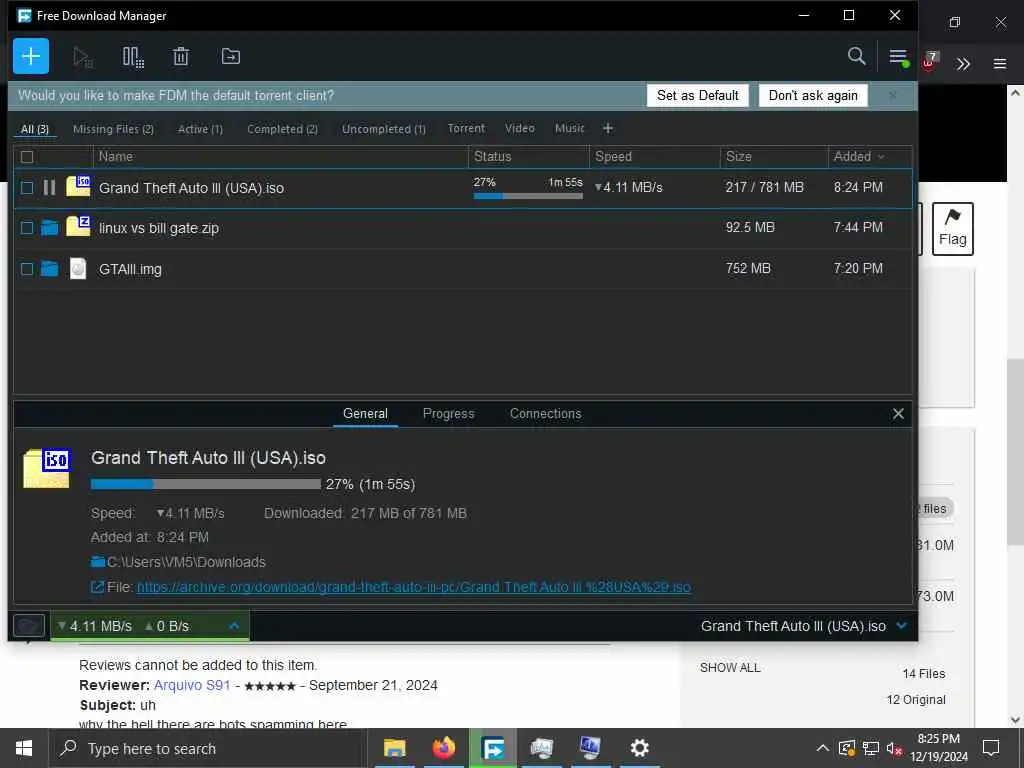1024x768 pixels.
Task: Click the zip file icon for linux vs bill gate
Action: tap(78, 227)
